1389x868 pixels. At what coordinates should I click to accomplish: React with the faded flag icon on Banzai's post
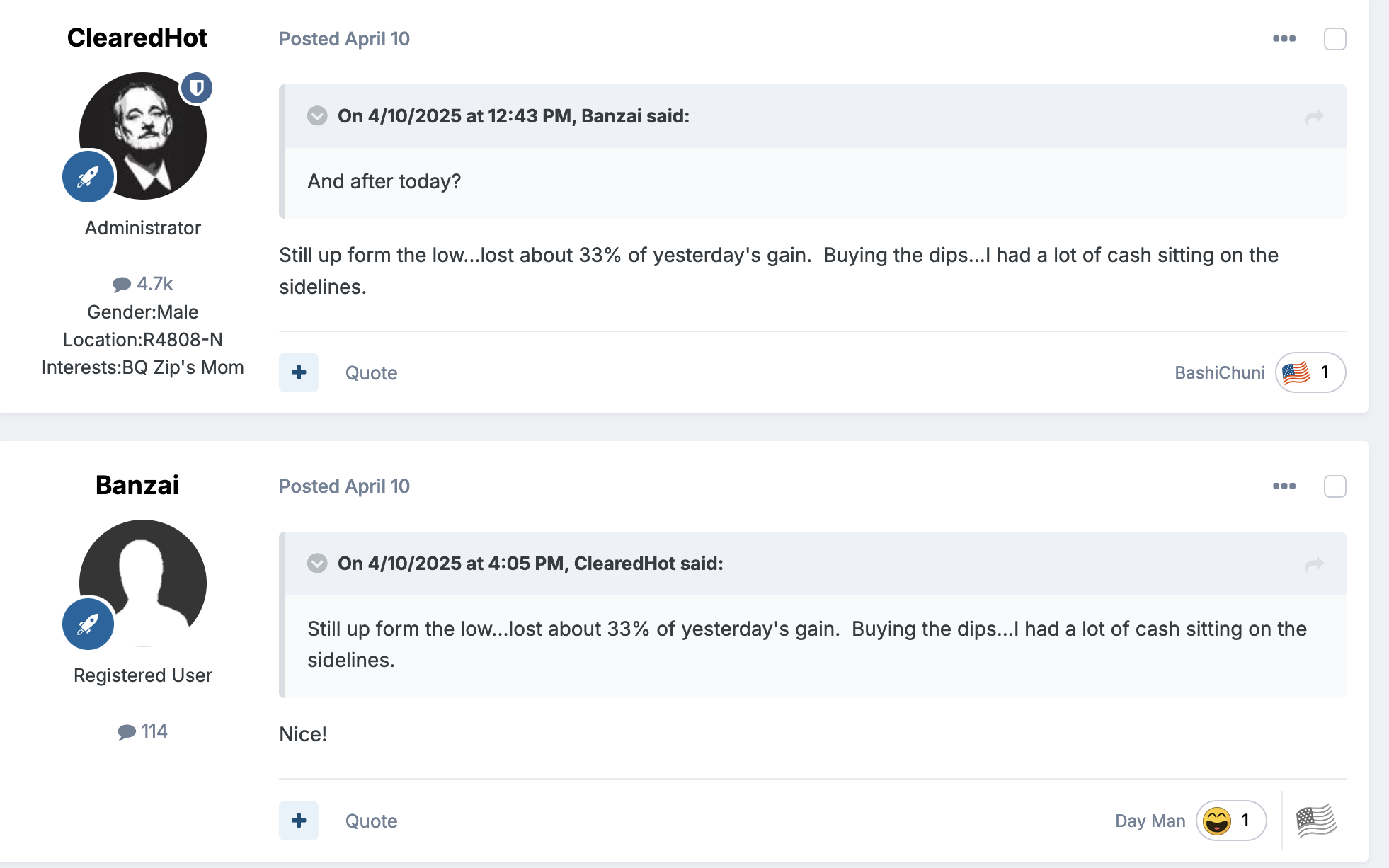pyautogui.click(x=1316, y=821)
